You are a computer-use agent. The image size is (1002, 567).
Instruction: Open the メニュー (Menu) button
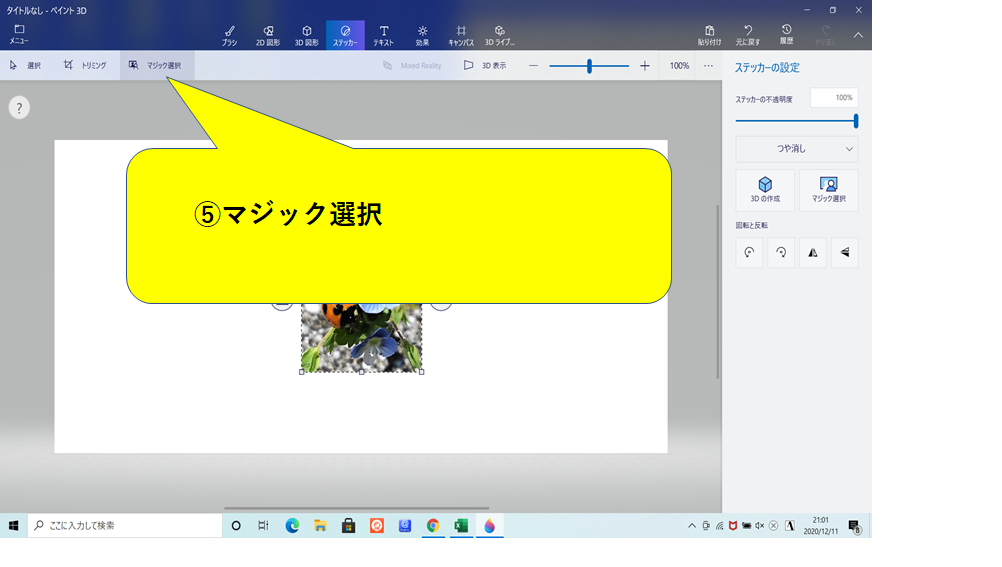(19, 34)
